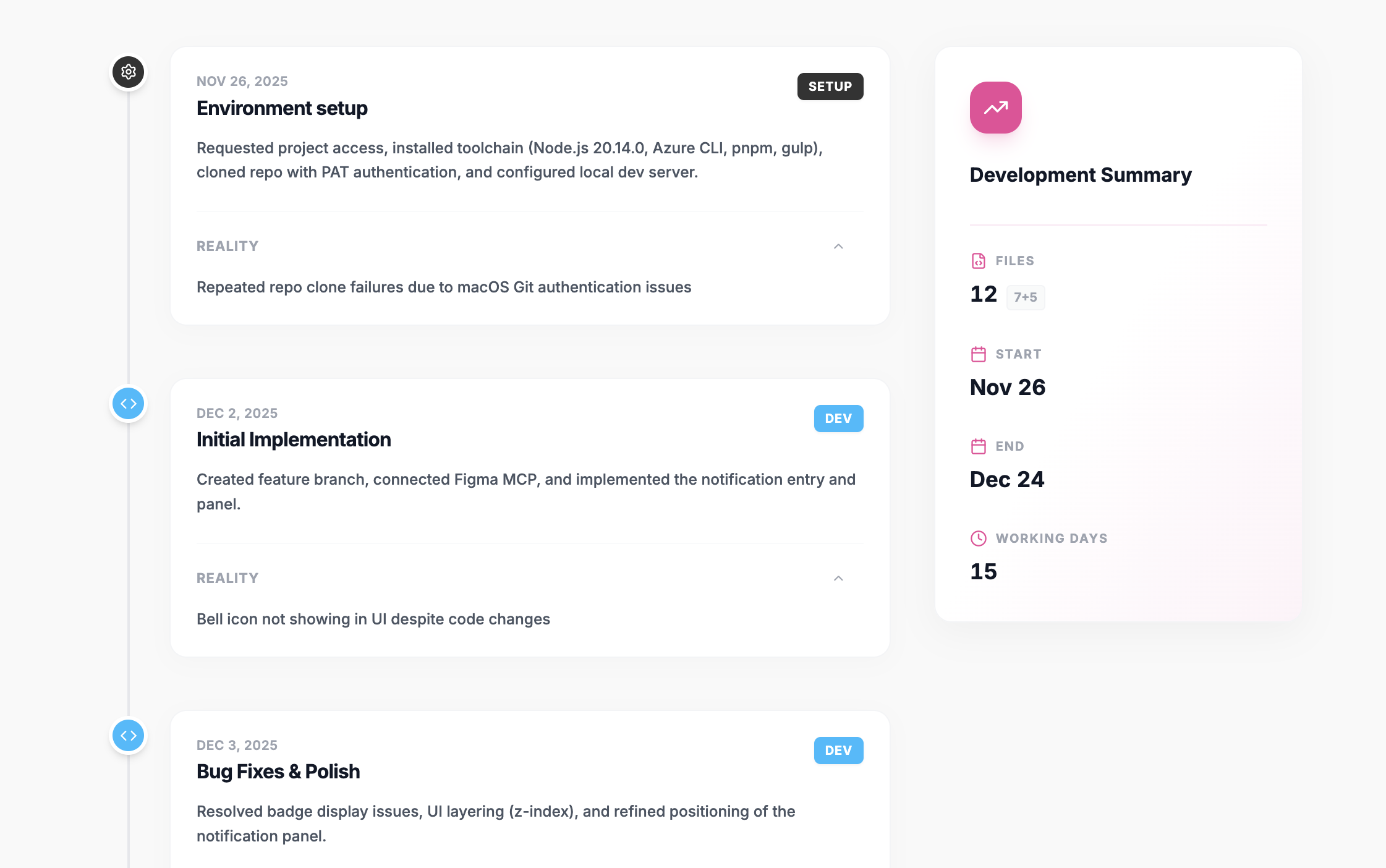The image size is (1386, 868).
Task: Click the Files document icon
Action: coord(978,261)
